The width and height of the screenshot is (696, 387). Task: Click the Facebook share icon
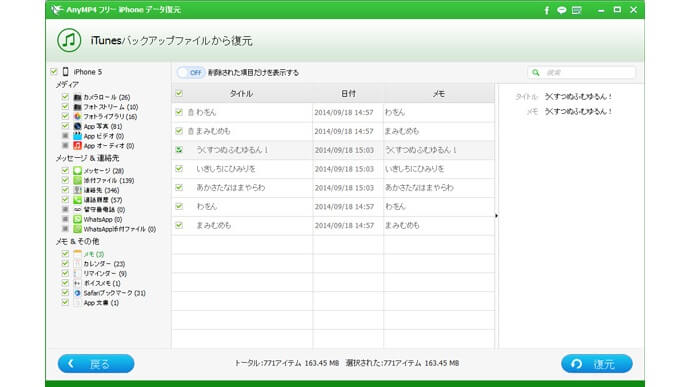546,10
